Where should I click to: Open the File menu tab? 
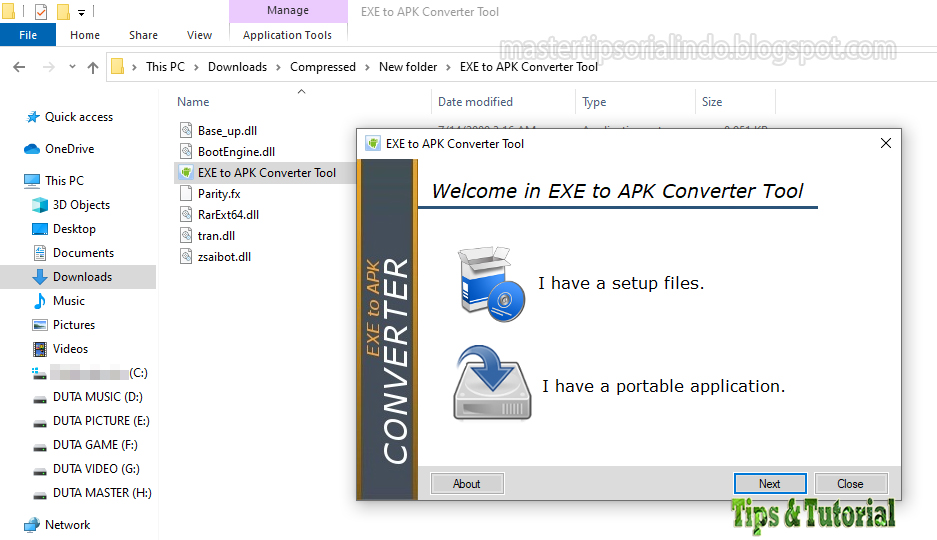28,35
